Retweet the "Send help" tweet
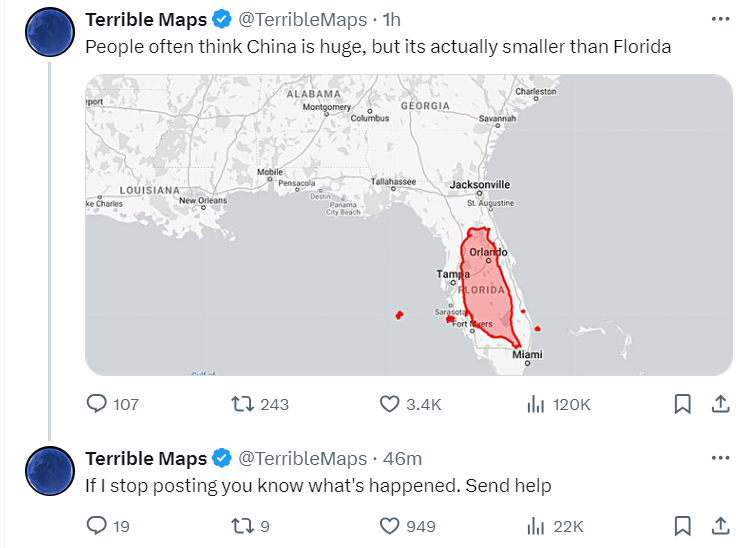The image size is (753, 548). pyautogui.click(x=241, y=525)
